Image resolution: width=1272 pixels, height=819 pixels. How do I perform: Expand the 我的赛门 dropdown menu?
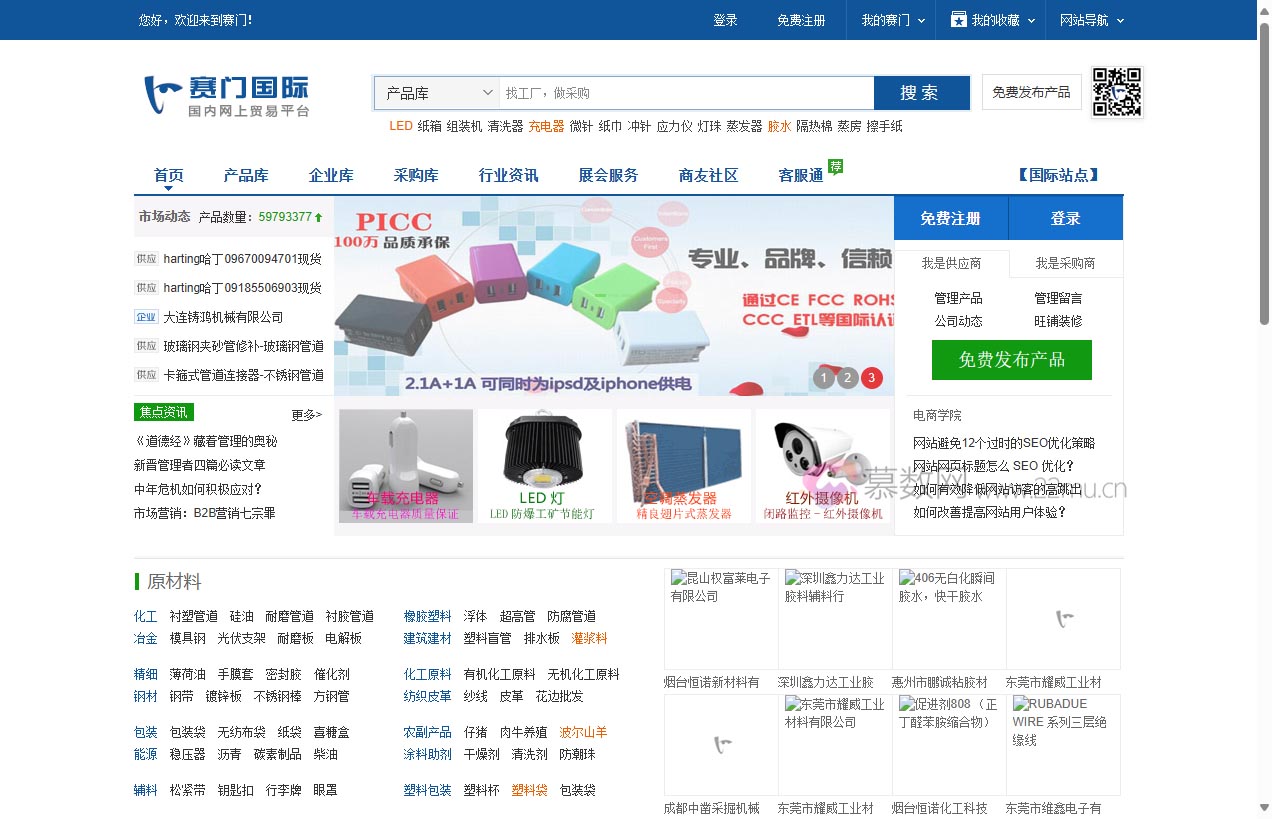tap(893, 20)
